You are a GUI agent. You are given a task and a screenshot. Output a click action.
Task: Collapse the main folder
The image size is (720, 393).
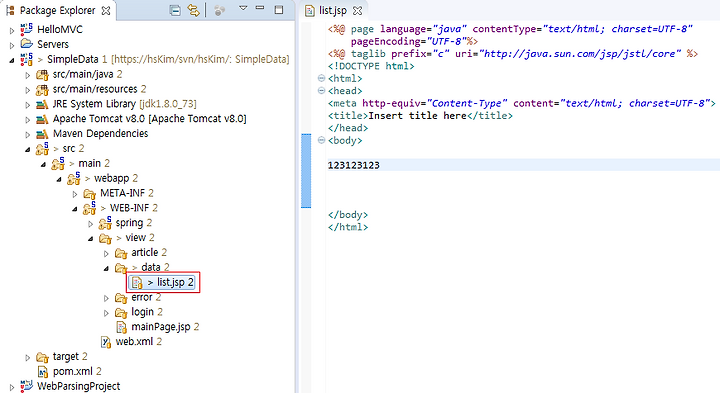click(x=43, y=164)
